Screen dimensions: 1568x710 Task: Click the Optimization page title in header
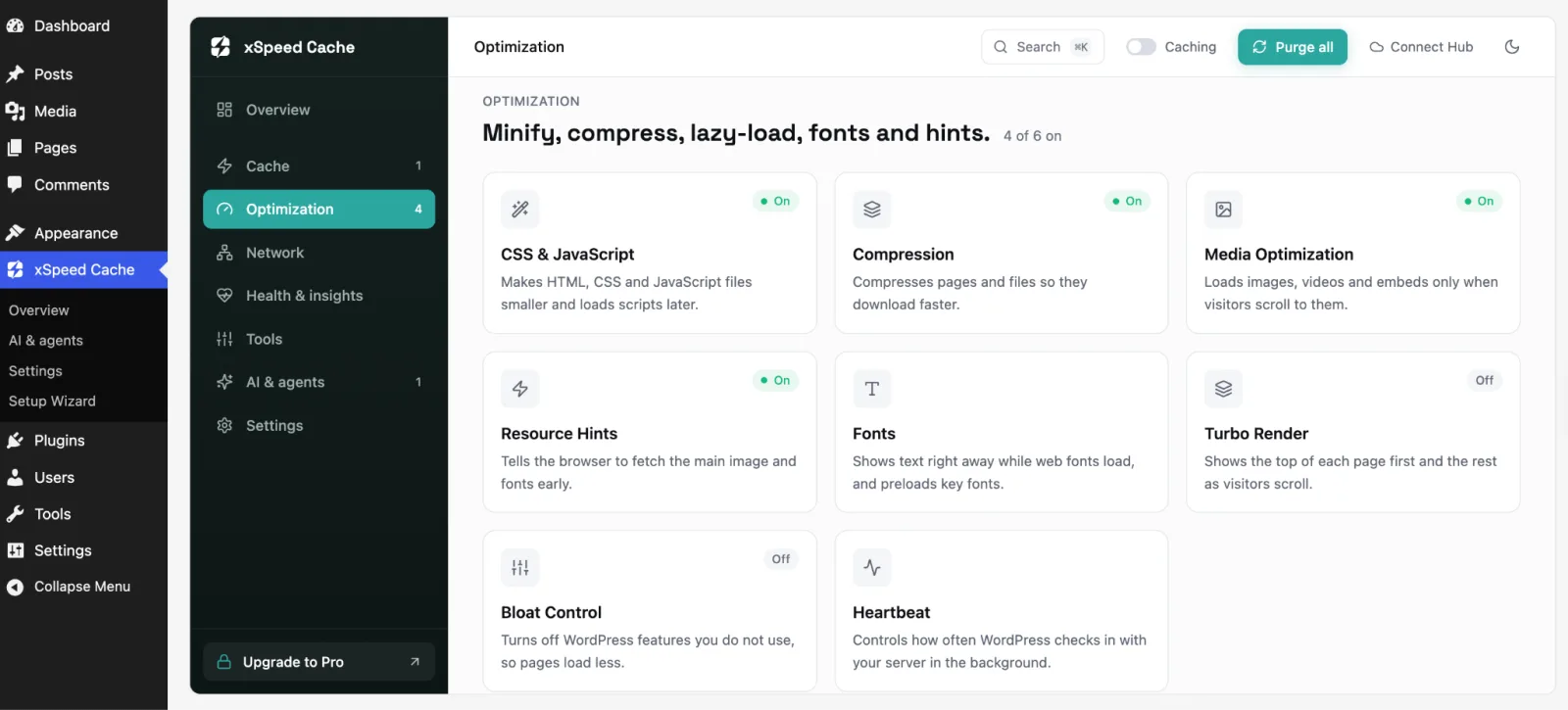point(519,47)
